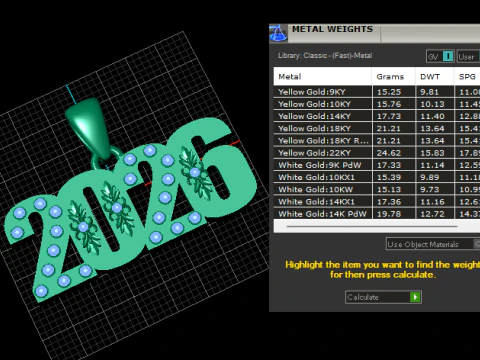480x360 pixels.
Task: Select the Yellow Gold:9KY row
Action: (377, 92)
